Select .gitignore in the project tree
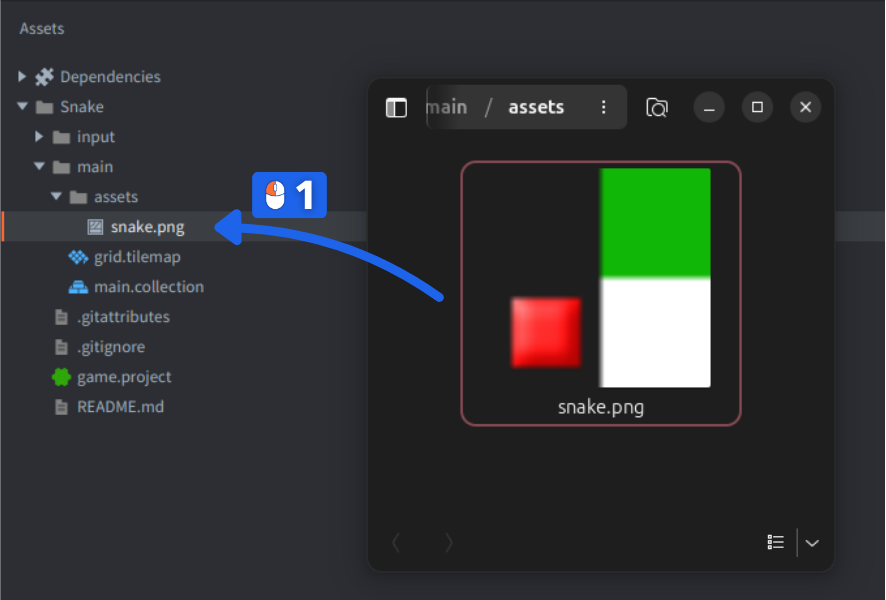Viewport: 886px width, 600px height. coord(111,347)
